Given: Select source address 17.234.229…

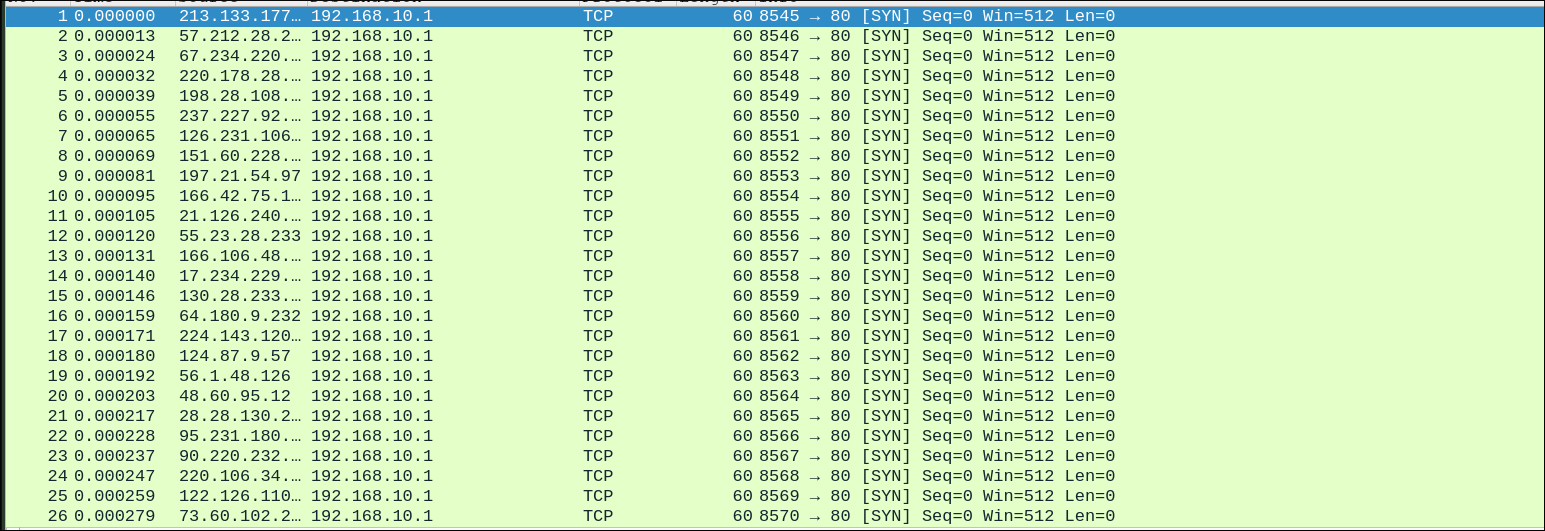Looking at the screenshot, I should click(x=240, y=276).
